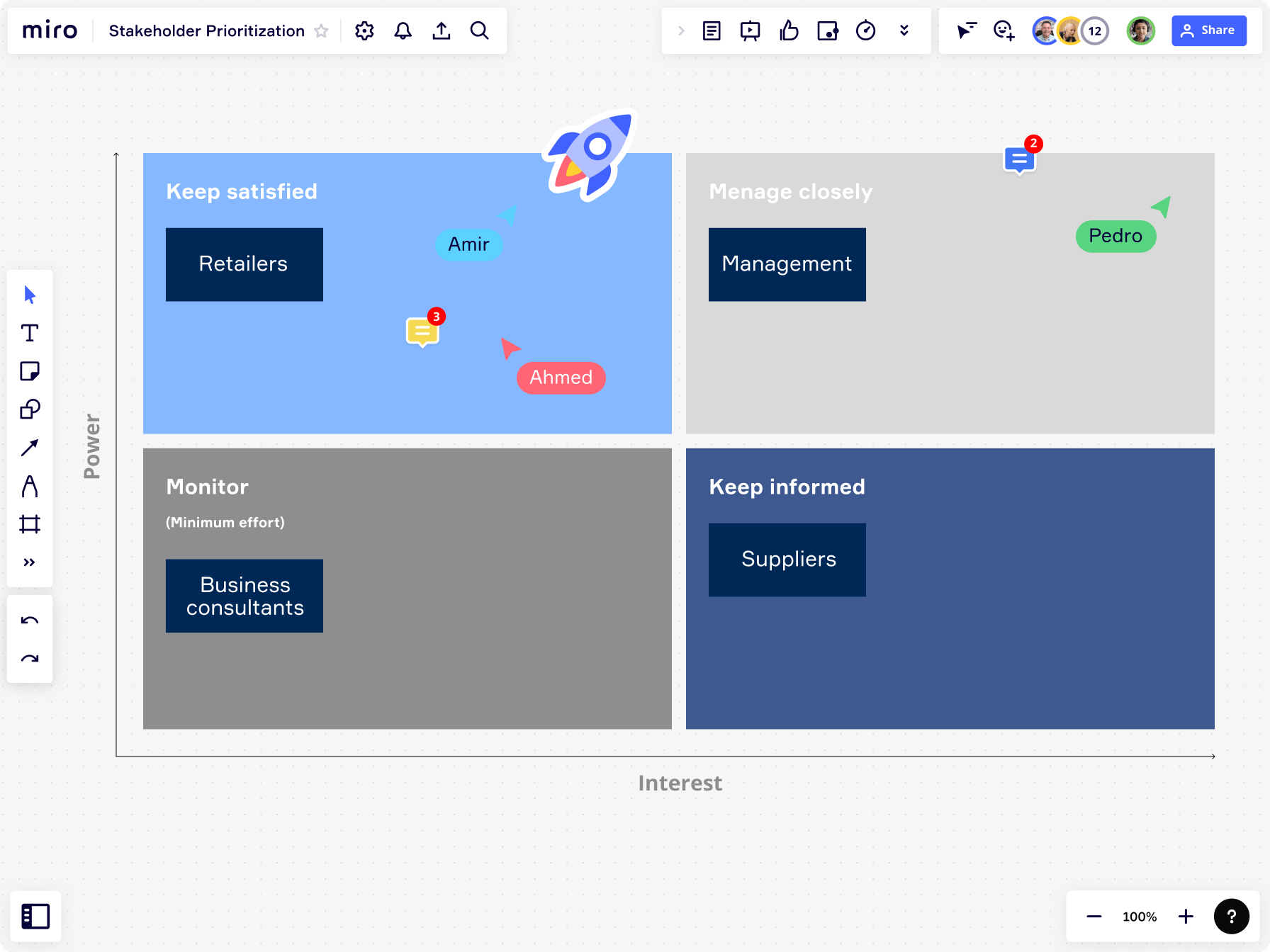
Task: Expand the collapsed panel via right-pointing chevron
Action: coord(681,30)
